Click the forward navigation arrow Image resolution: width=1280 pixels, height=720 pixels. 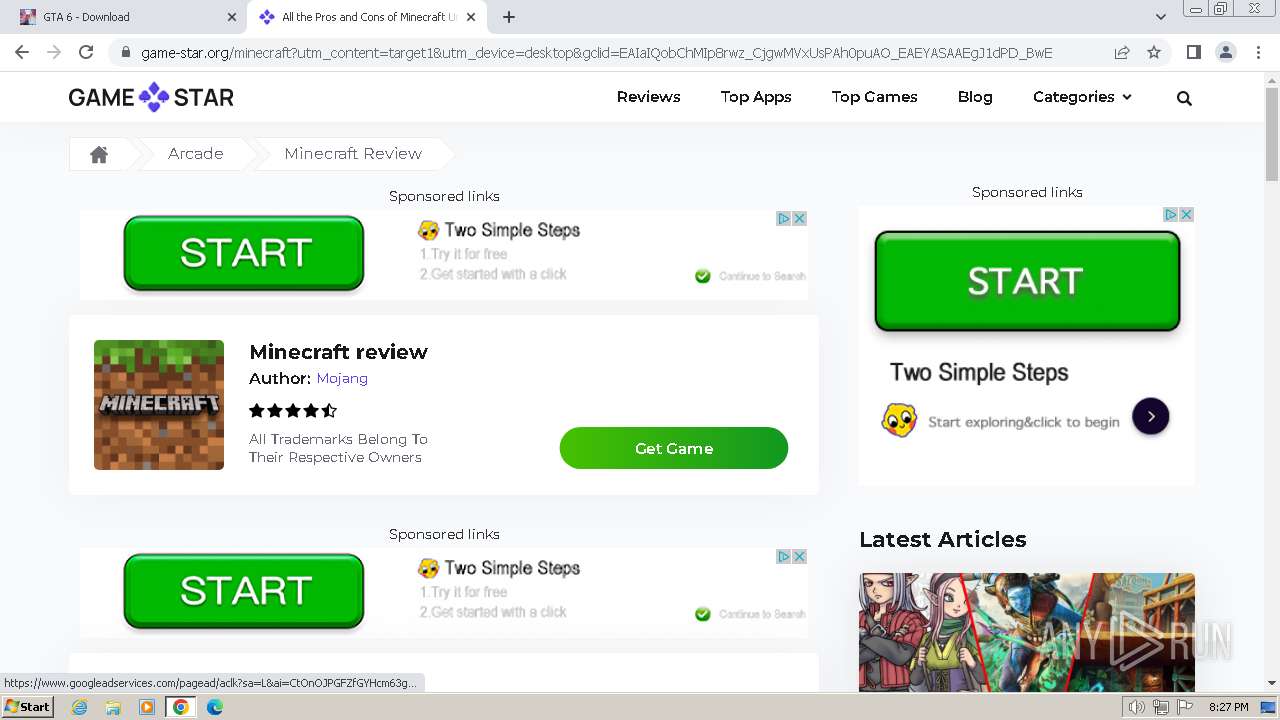click(54, 53)
